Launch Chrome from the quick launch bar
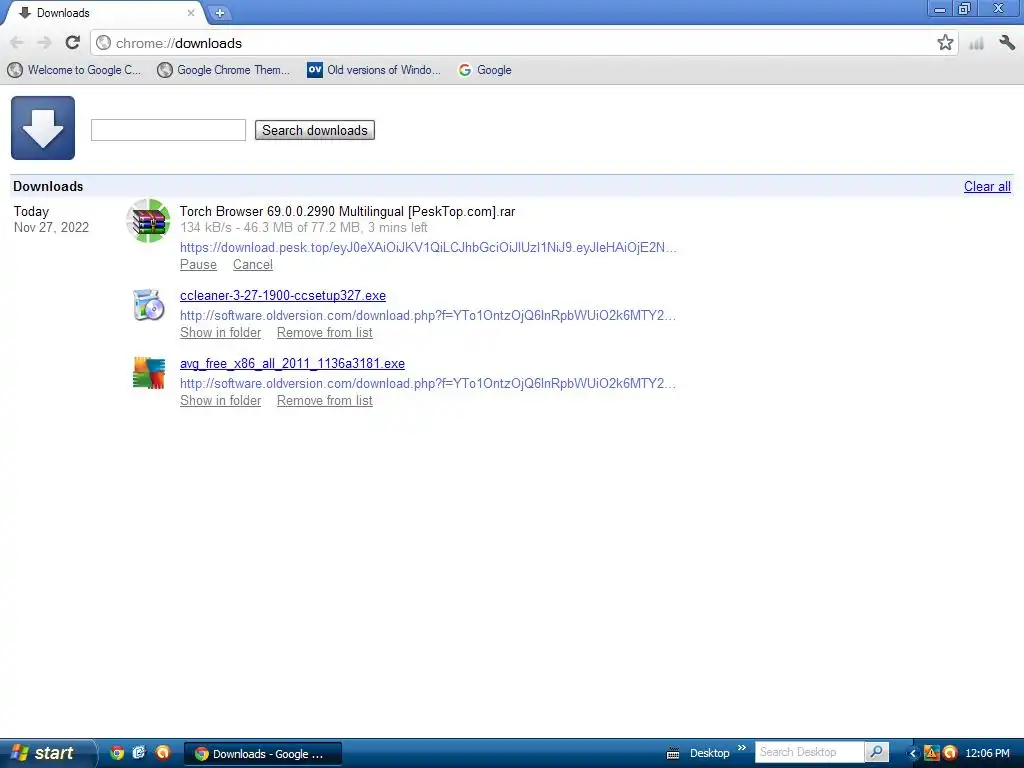The image size is (1024, 768). (117, 753)
